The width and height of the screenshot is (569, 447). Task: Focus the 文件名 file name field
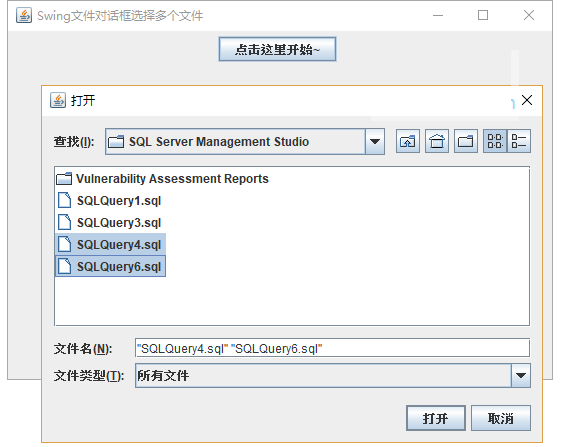332,348
